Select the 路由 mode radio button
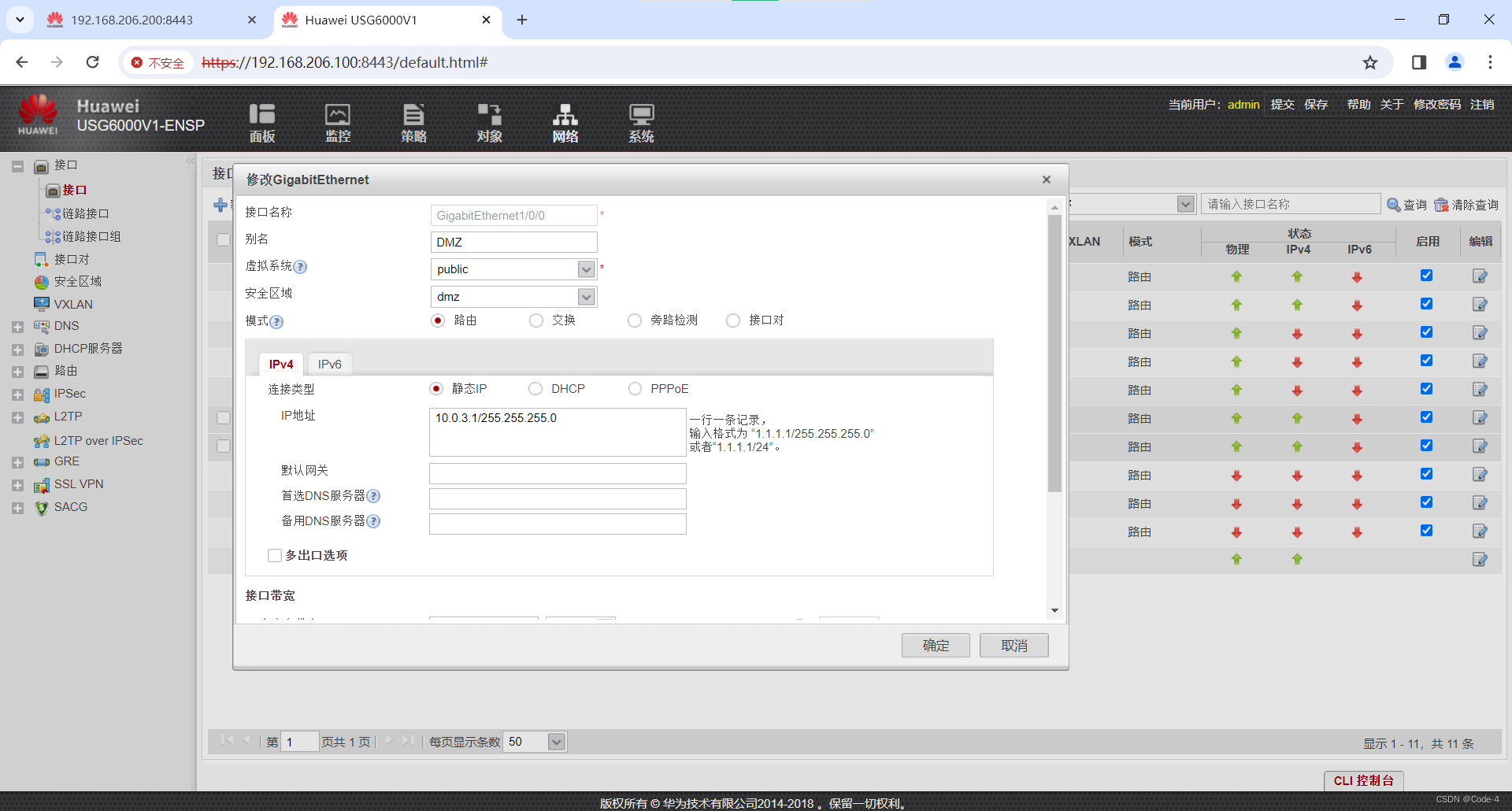This screenshot has width=1512, height=811. (438, 320)
